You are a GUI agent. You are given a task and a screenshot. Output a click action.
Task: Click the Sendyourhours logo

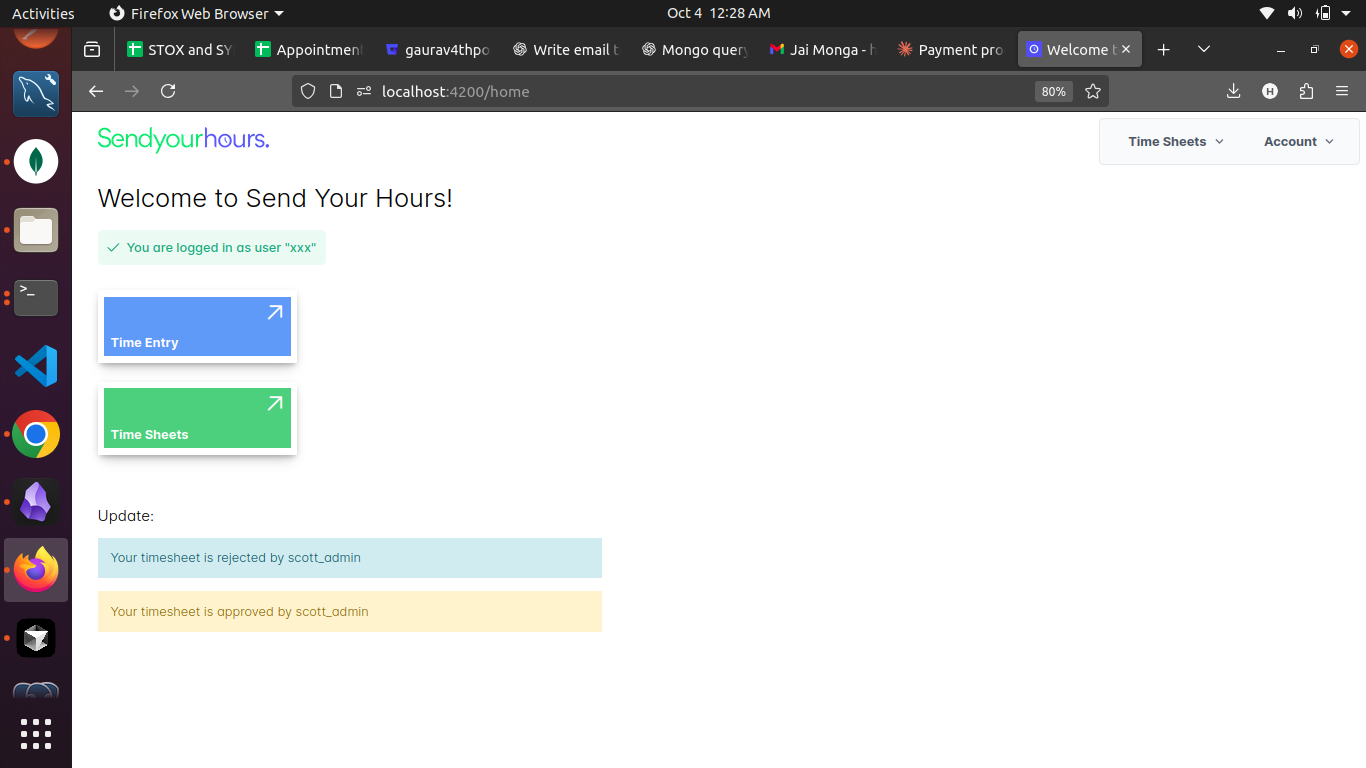pos(183,140)
